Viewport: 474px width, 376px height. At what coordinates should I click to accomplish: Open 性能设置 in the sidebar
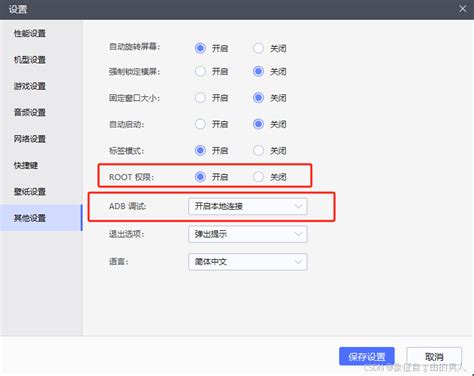pos(30,33)
